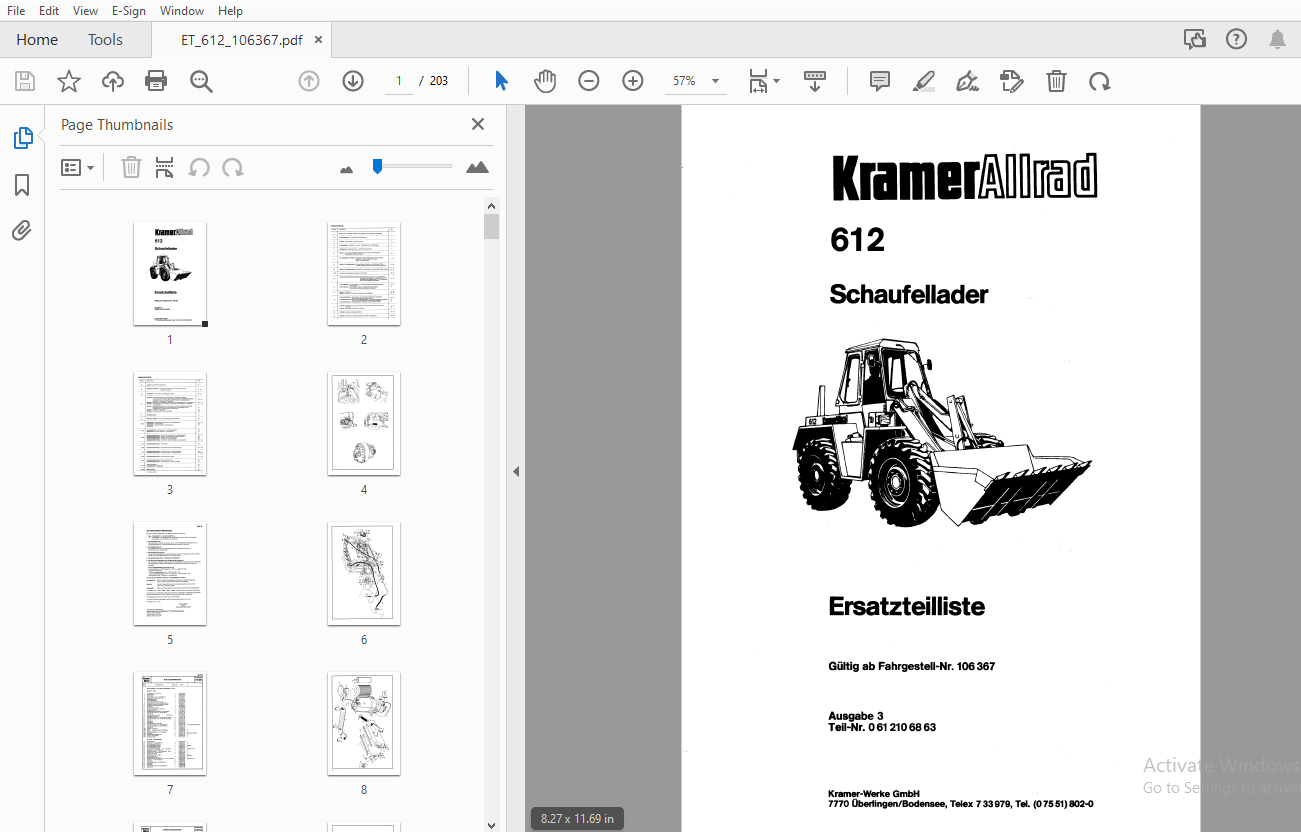This screenshot has height=832, width=1301.
Task: Click the thumbnails scrollbar down arrow
Action: coord(491,824)
